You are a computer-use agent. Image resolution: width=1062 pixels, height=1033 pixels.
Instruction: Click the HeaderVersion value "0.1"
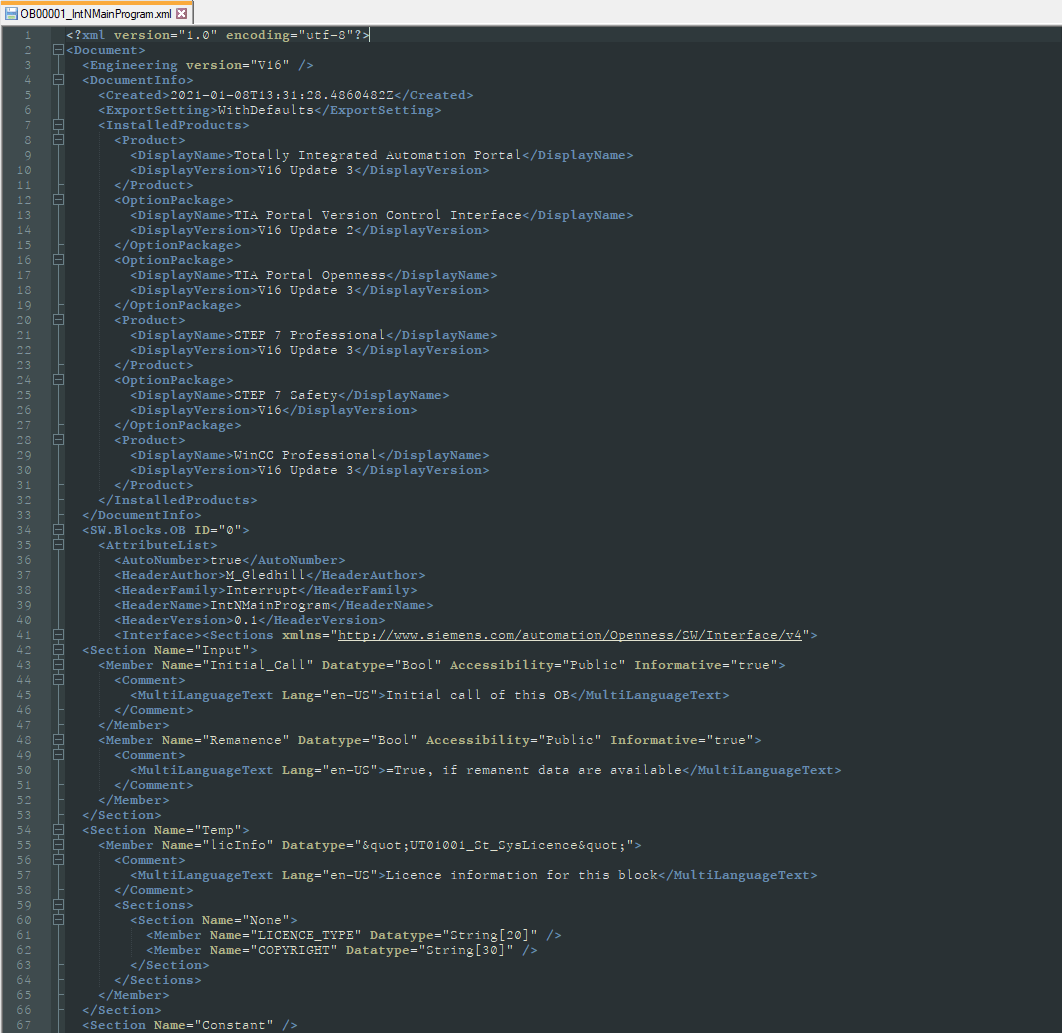coord(246,620)
